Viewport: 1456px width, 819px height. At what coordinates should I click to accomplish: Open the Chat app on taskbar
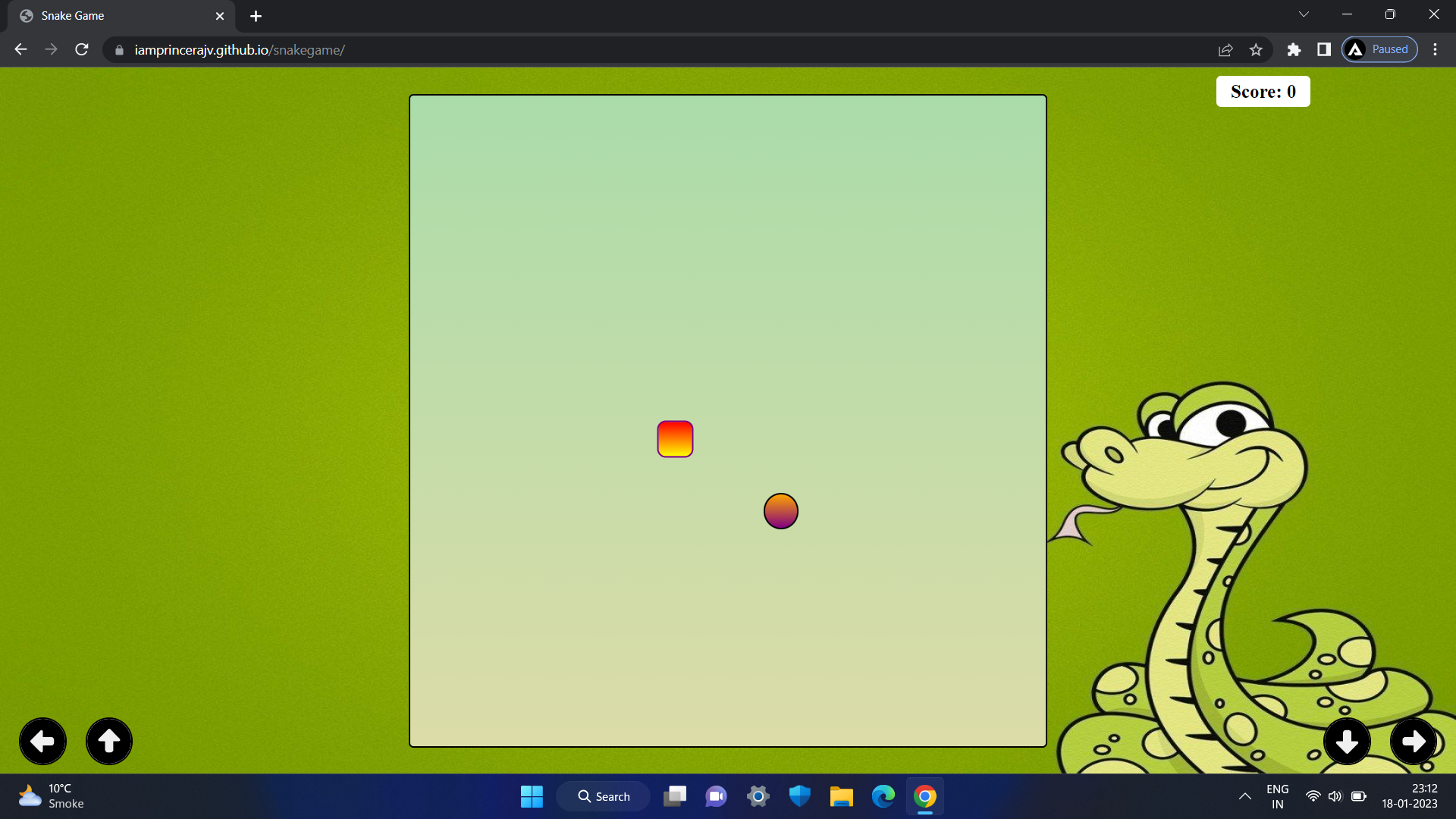716,796
